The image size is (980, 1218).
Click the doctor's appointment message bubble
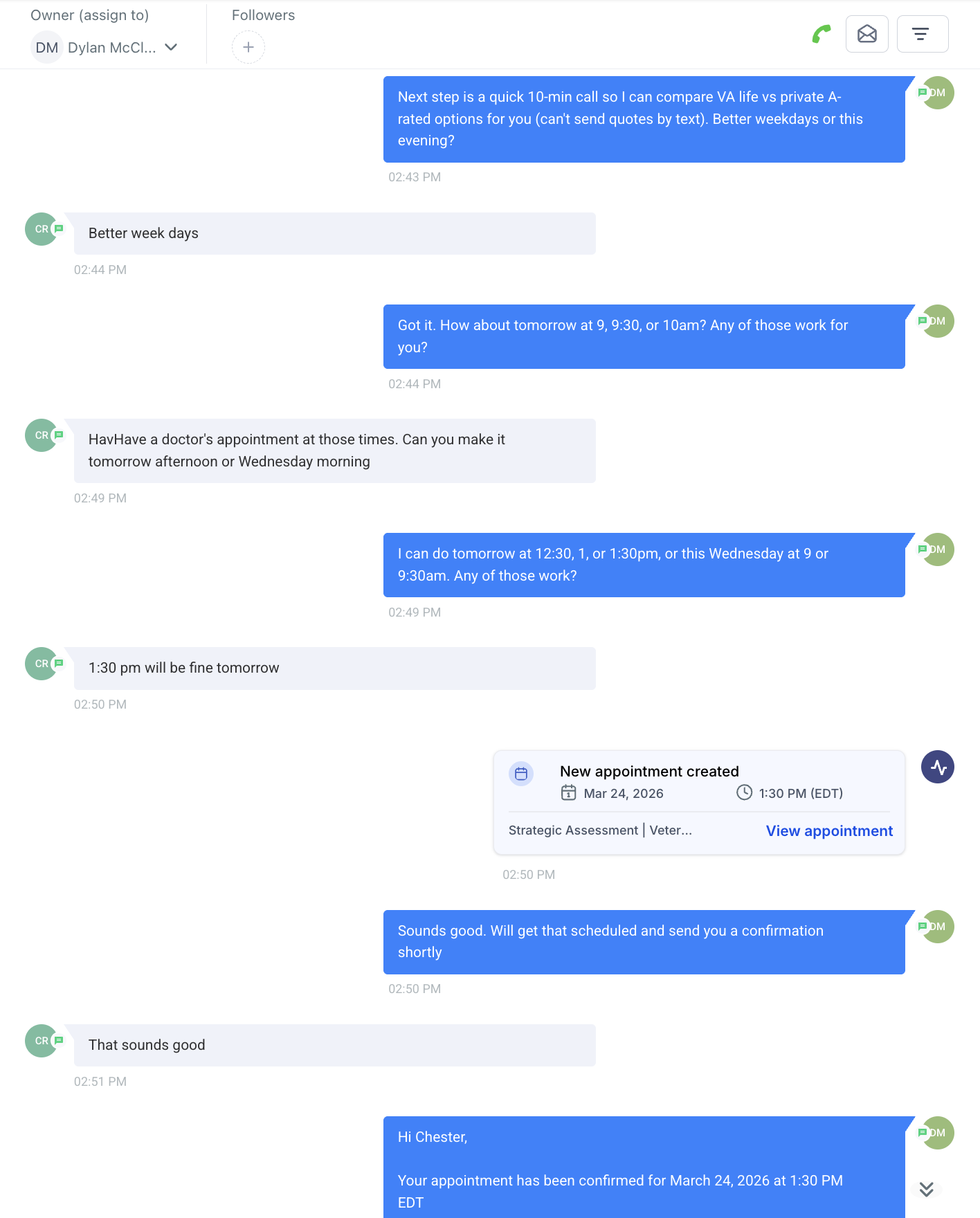pyautogui.click(x=334, y=451)
